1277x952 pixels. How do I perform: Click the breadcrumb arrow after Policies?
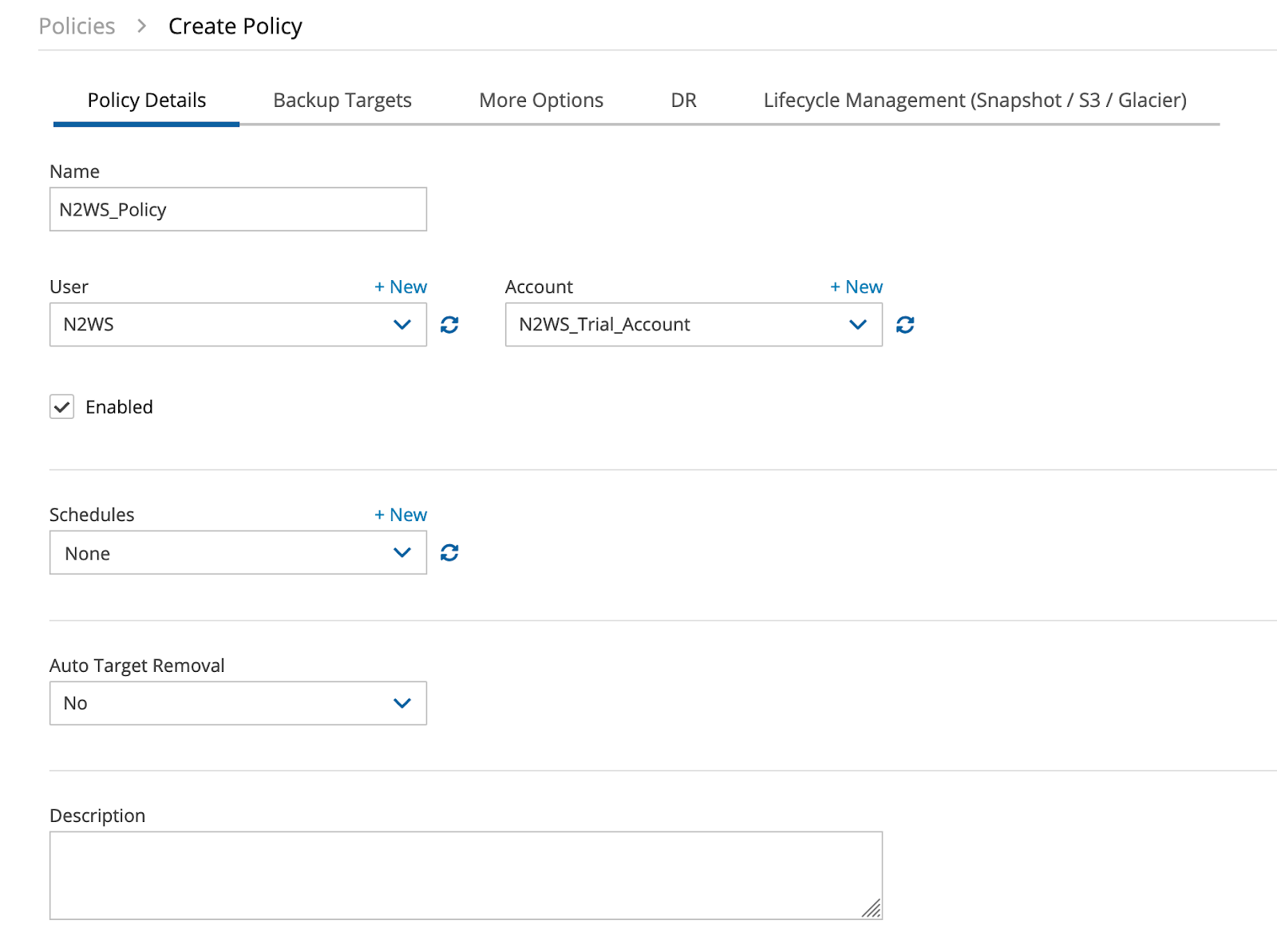(142, 26)
